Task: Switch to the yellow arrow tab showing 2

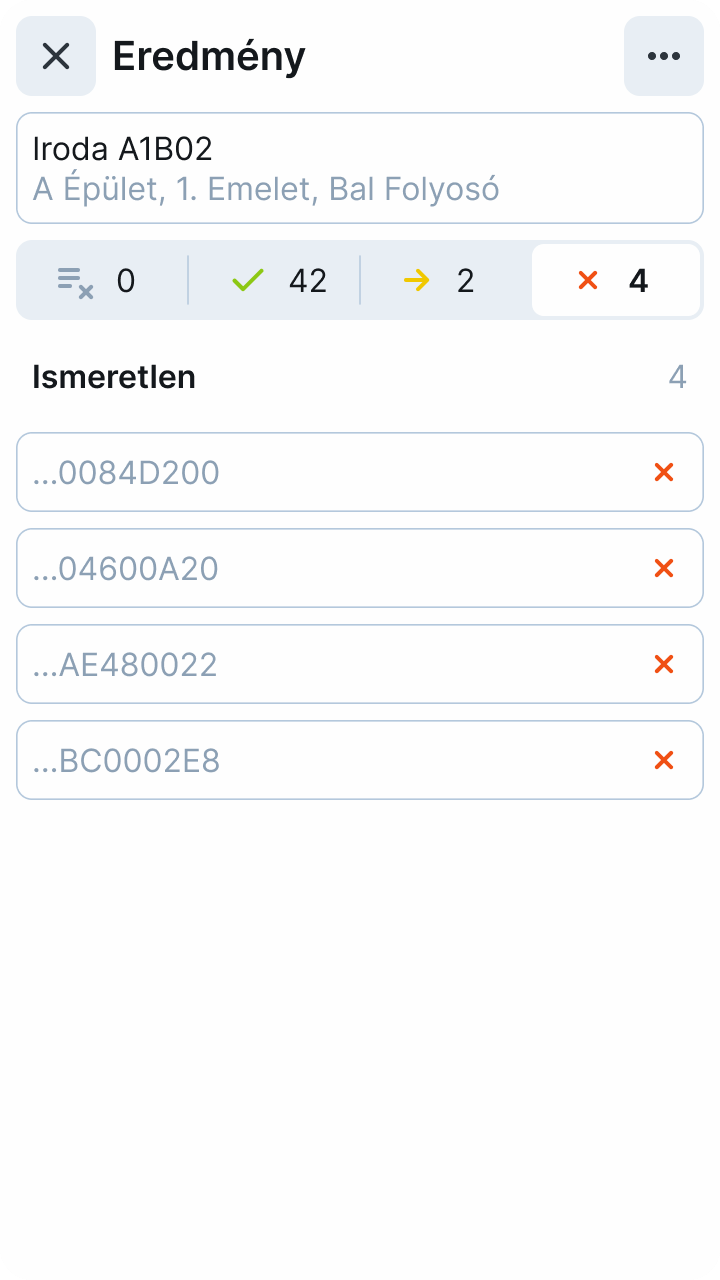Action: click(x=446, y=280)
